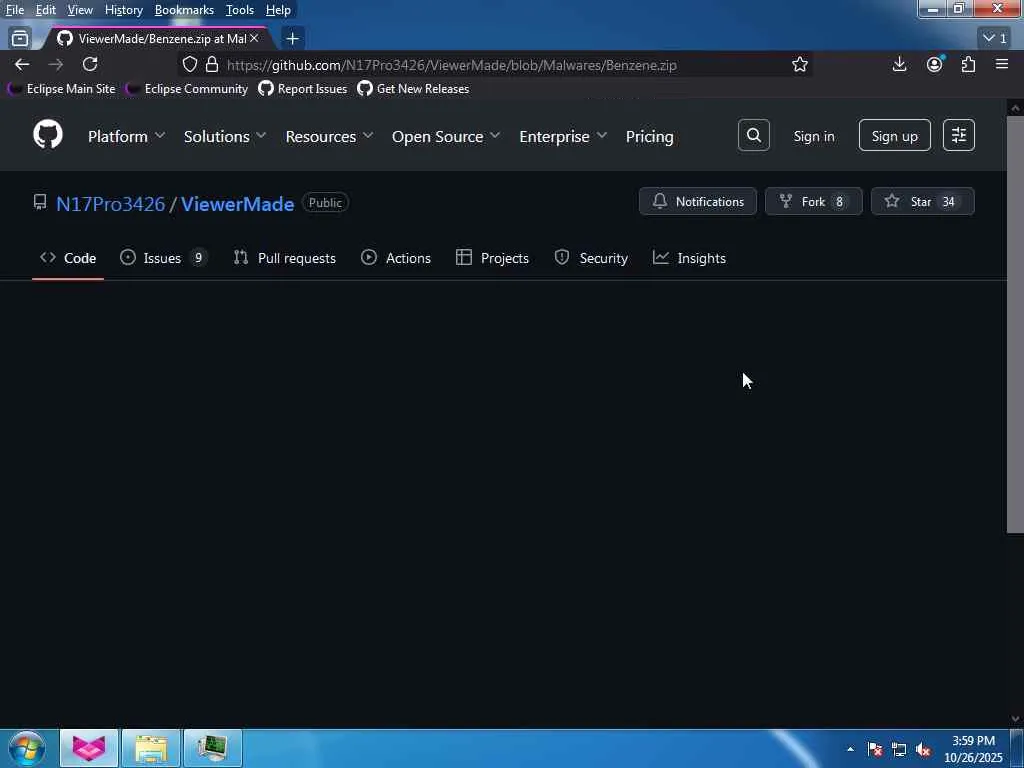1024x768 pixels.
Task: Click the Sign in link
Action: [x=814, y=136]
